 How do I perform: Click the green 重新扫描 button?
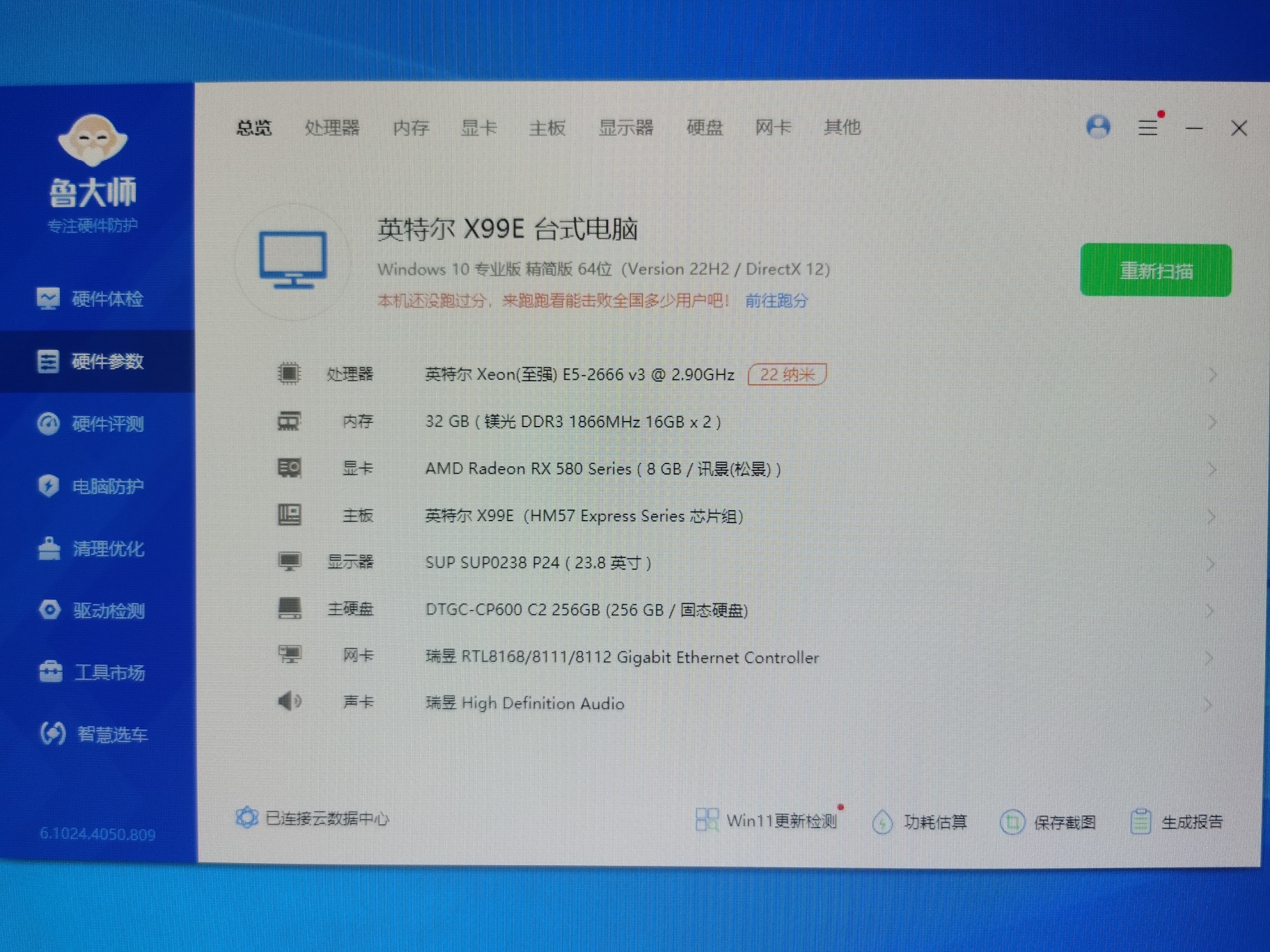[1155, 271]
